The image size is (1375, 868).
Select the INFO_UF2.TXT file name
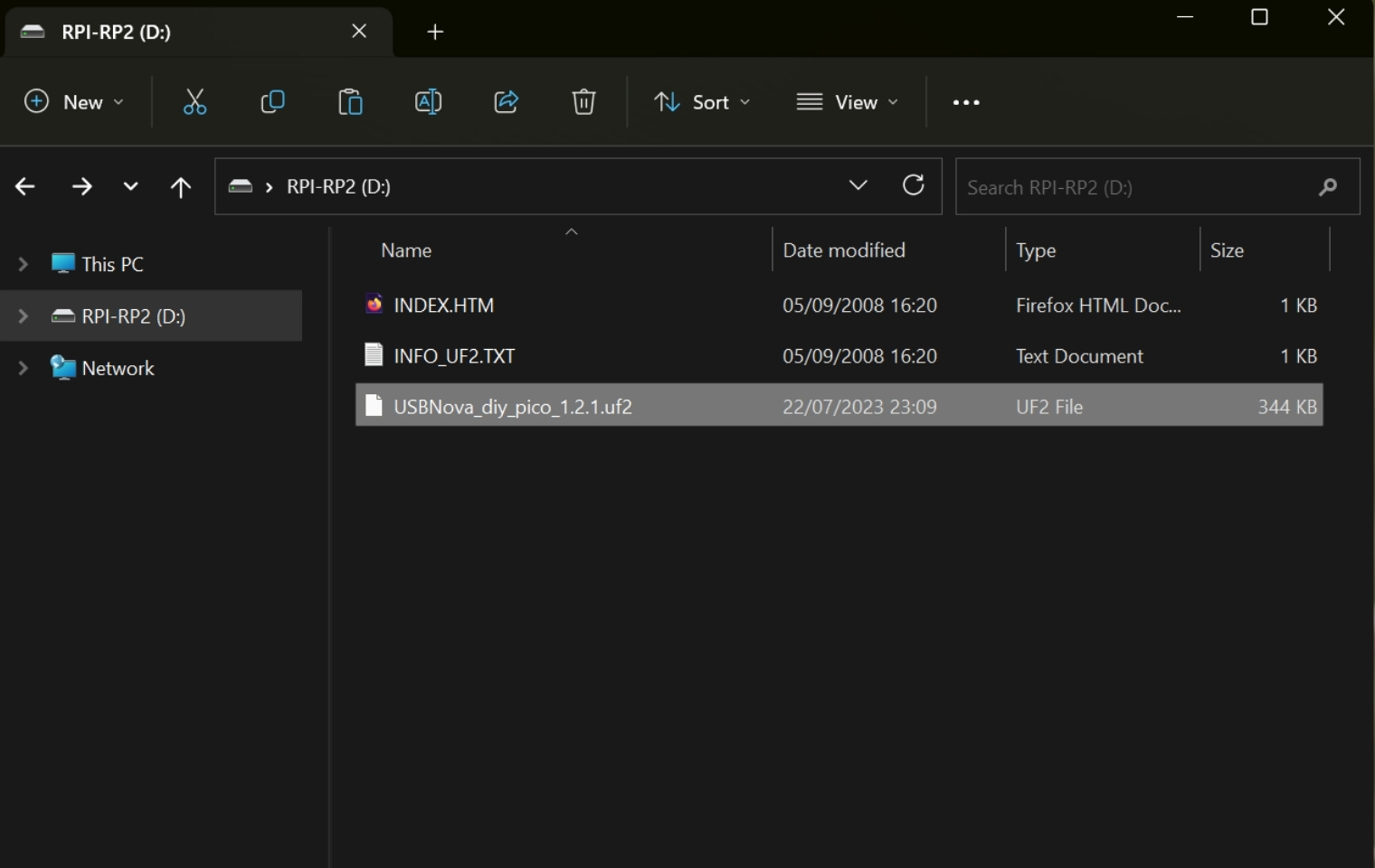coord(454,356)
